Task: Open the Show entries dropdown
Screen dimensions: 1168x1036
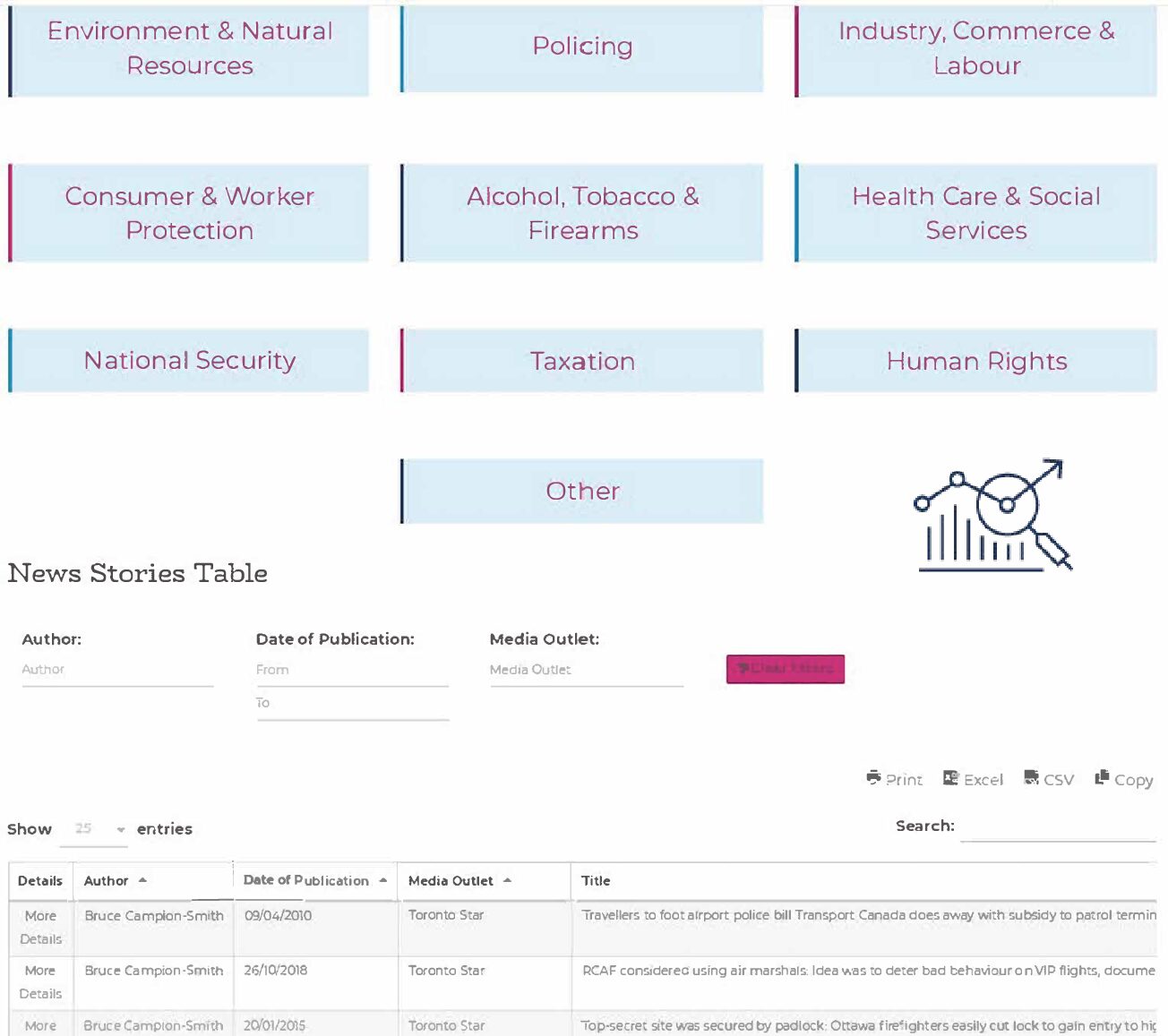Action: coord(95,829)
